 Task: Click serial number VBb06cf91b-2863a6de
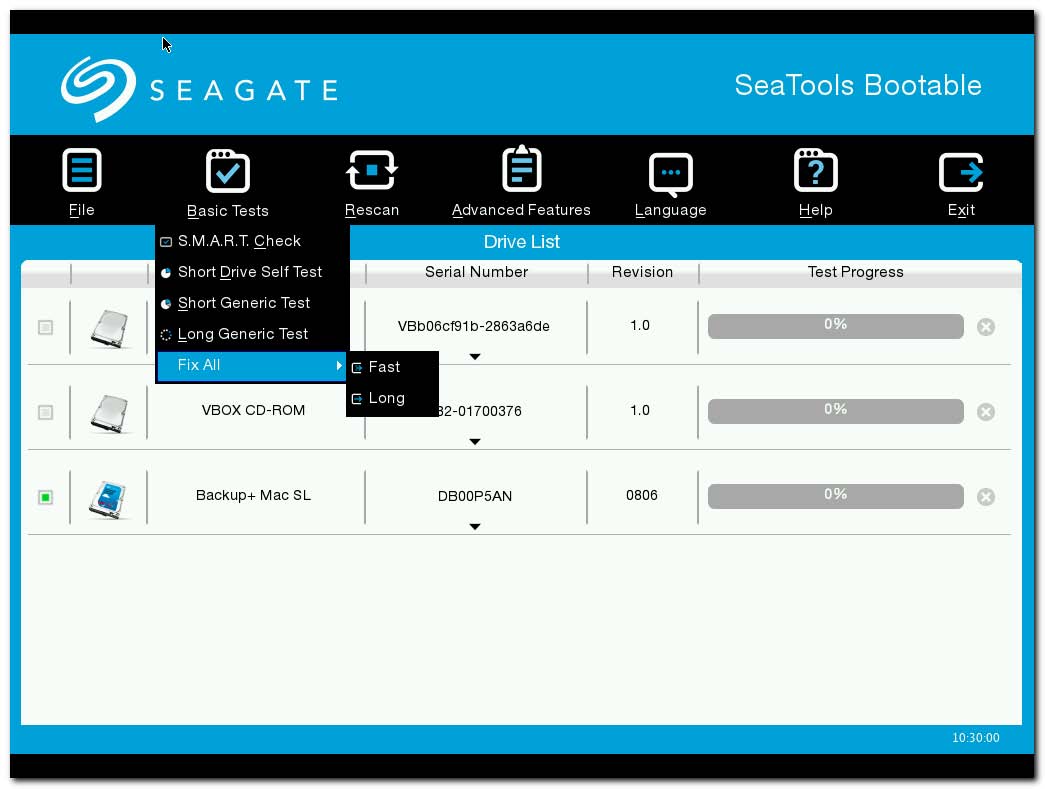point(474,326)
